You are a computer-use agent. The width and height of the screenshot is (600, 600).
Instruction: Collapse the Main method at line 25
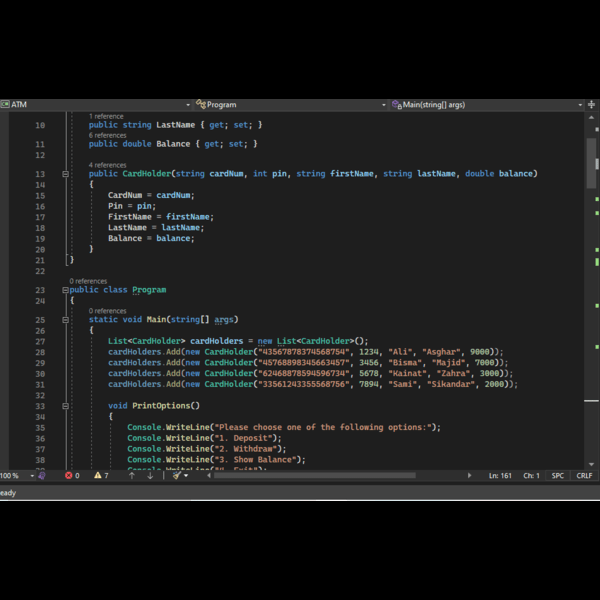tap(65, 320)
